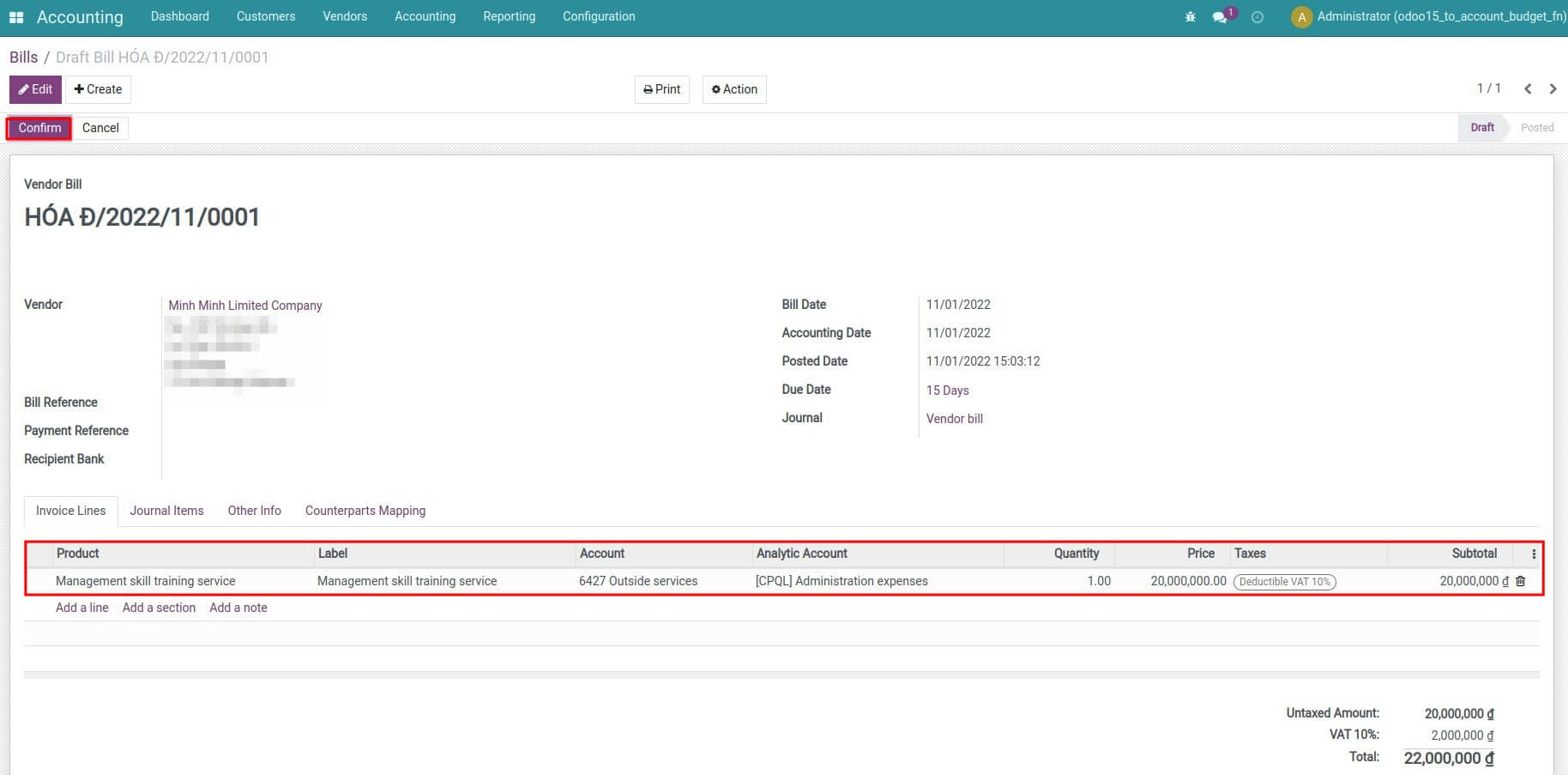The width and height of the screenshot is (1568, 775).
Task: Open the Reporting menu
Action: 509,16
